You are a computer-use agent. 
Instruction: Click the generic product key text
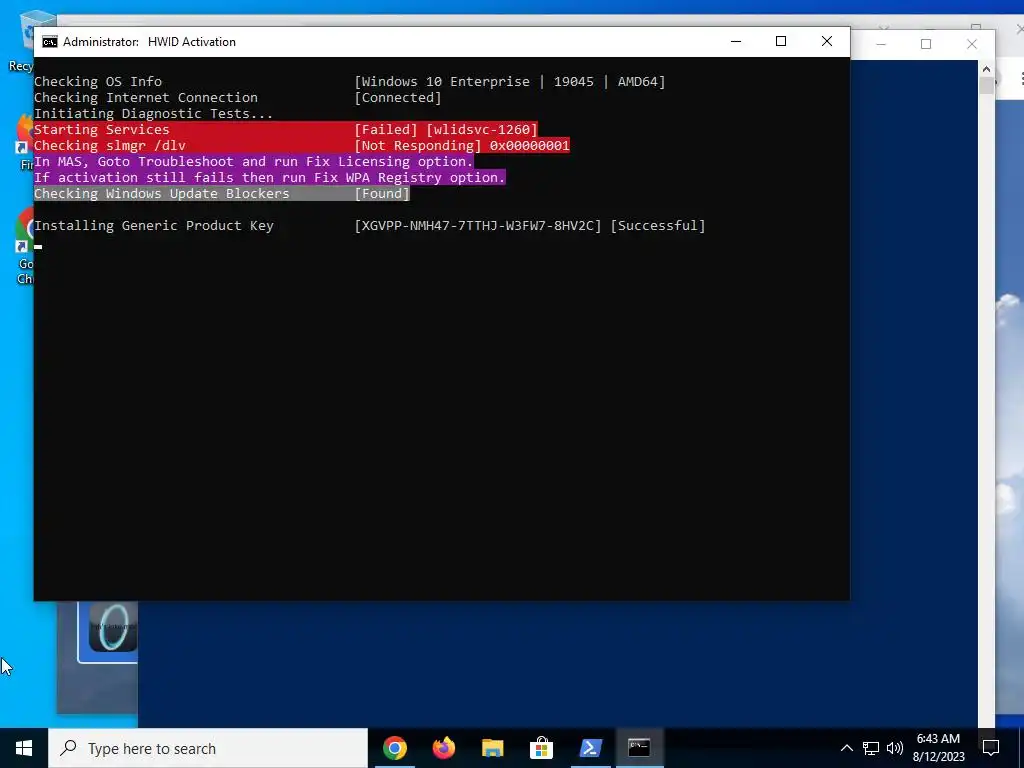pos(478,225)
